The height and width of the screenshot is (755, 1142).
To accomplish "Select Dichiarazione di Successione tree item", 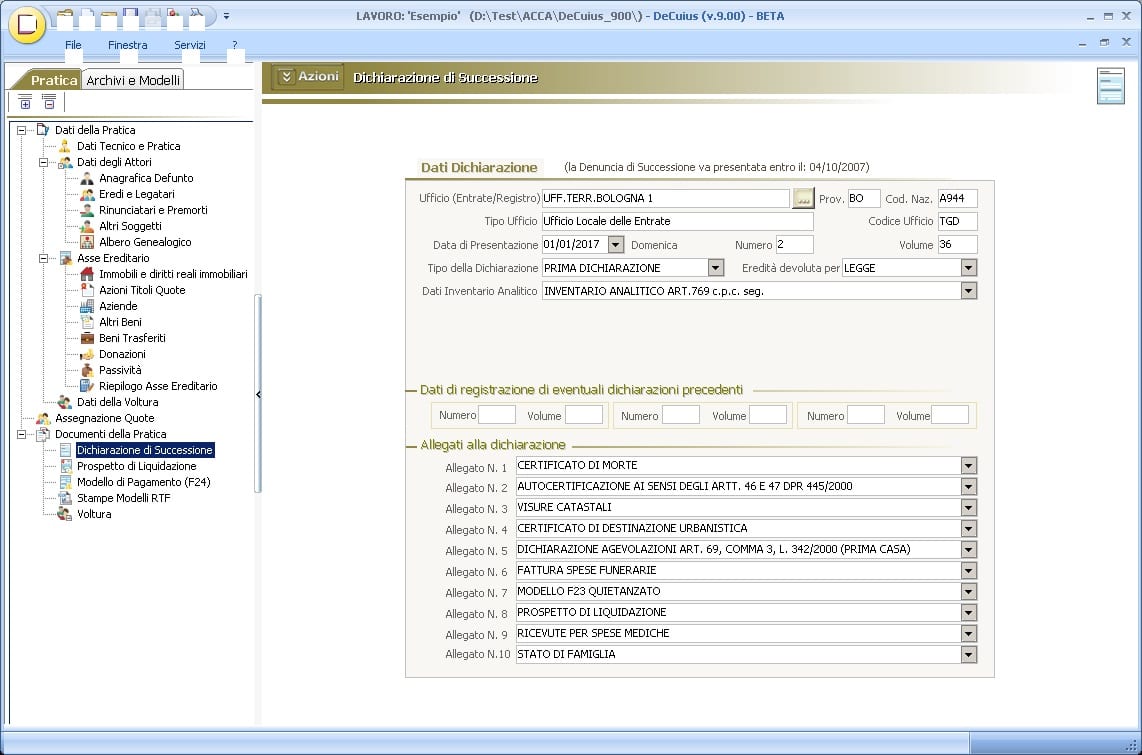I will pos(145,451).
